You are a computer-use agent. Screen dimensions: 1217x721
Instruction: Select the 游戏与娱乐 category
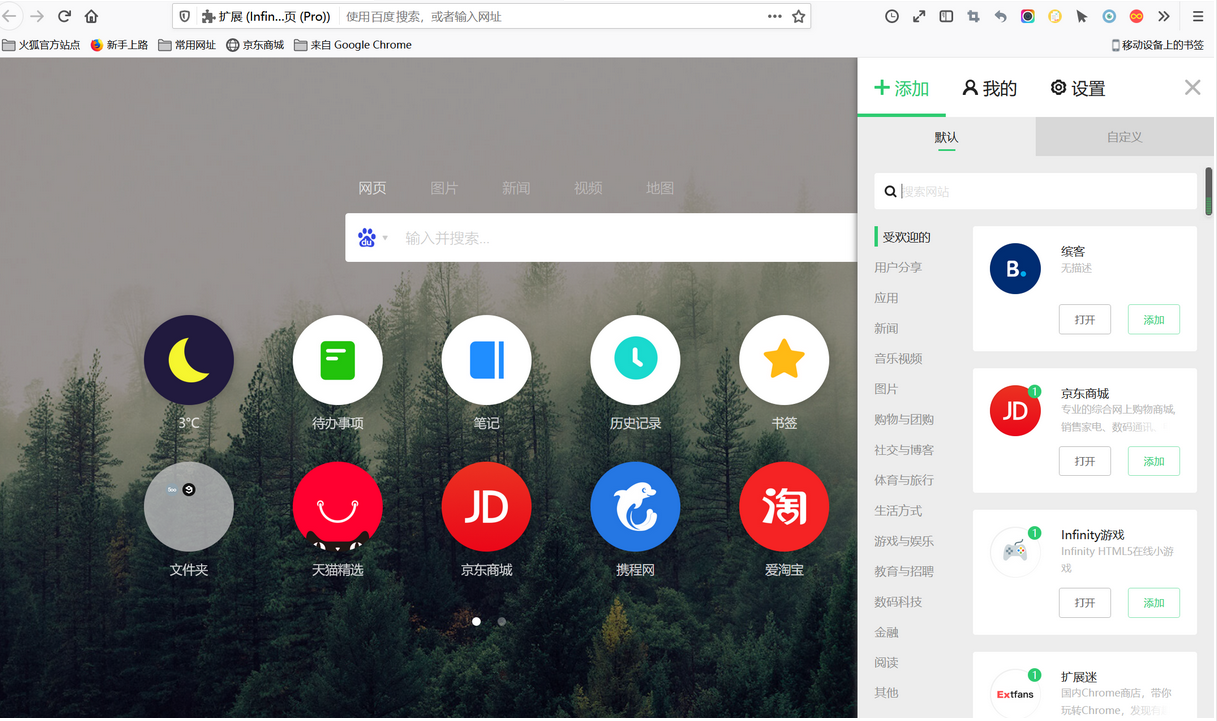[x=904, y=541]
